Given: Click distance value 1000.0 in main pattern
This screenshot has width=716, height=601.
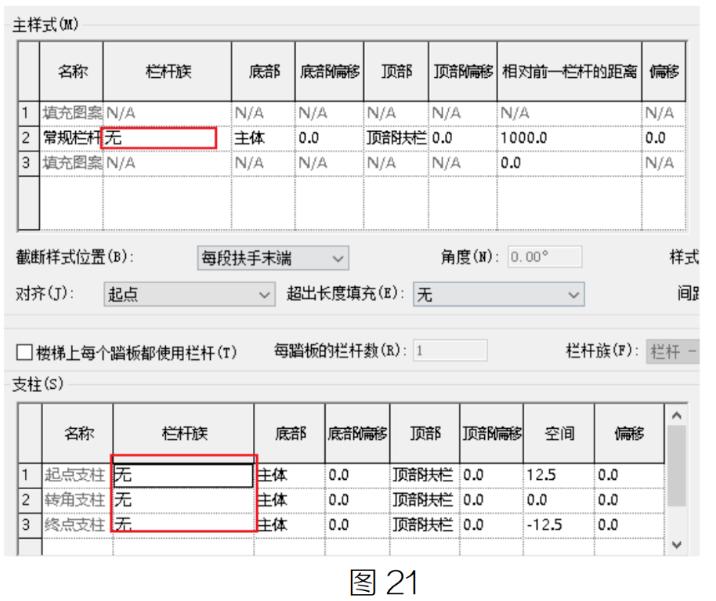Looking at the screenshot, I should pyautogui.click(x=569, y=138).
